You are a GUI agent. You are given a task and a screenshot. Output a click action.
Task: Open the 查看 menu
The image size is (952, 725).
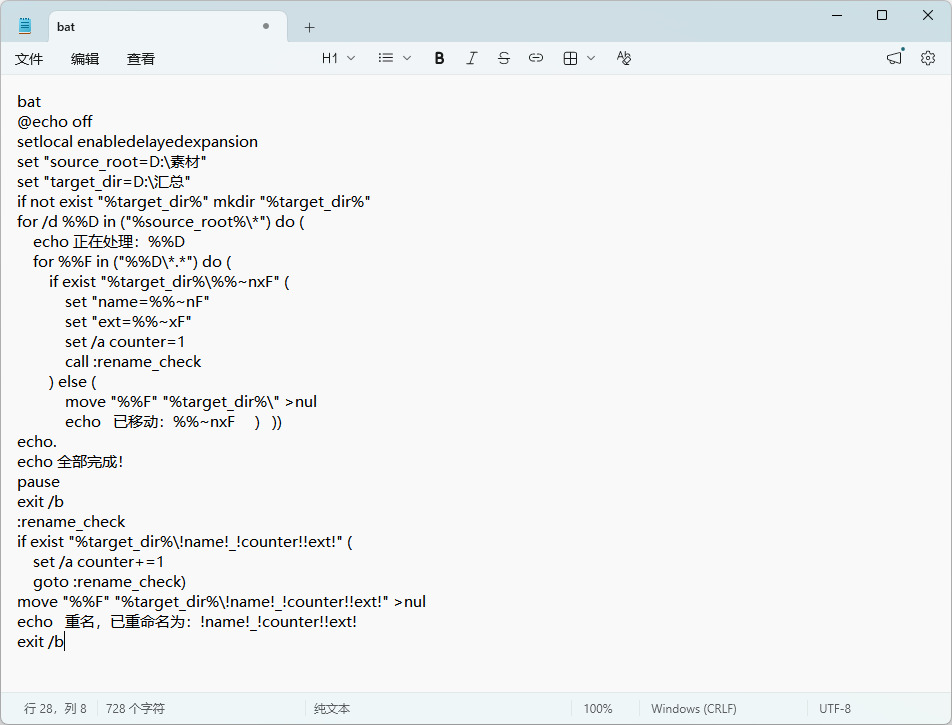141,59
